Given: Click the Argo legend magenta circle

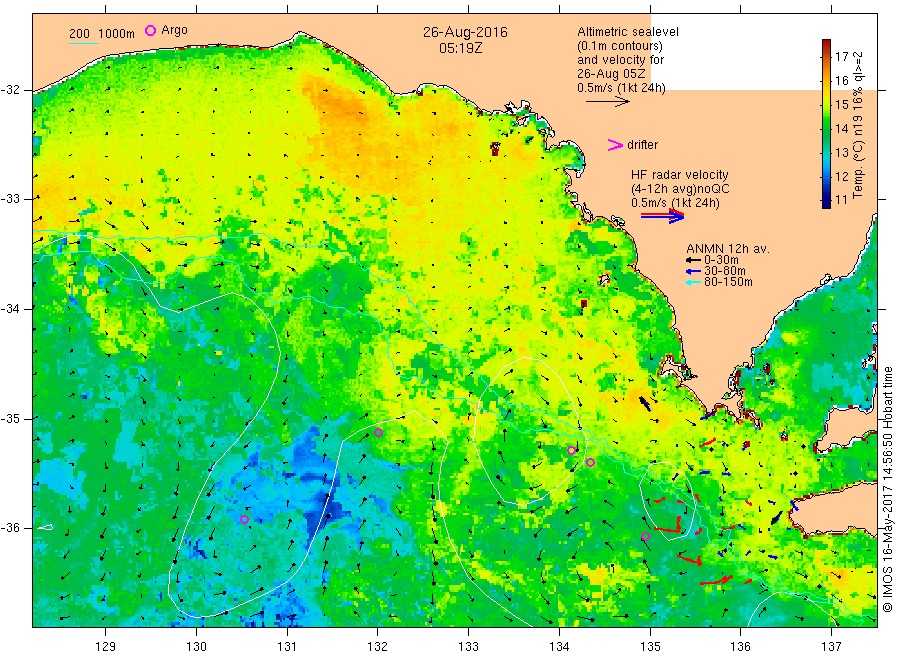Looking at the screenshot, I should [150, 30].
